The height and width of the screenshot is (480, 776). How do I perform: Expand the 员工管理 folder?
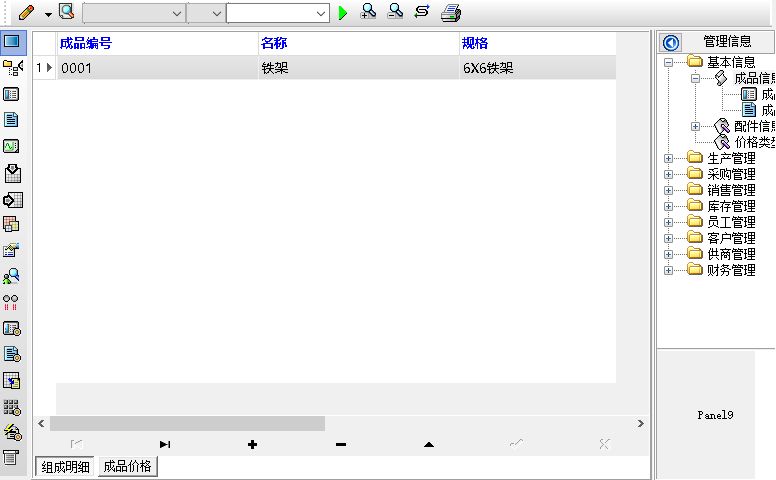[x=669, y=222]
